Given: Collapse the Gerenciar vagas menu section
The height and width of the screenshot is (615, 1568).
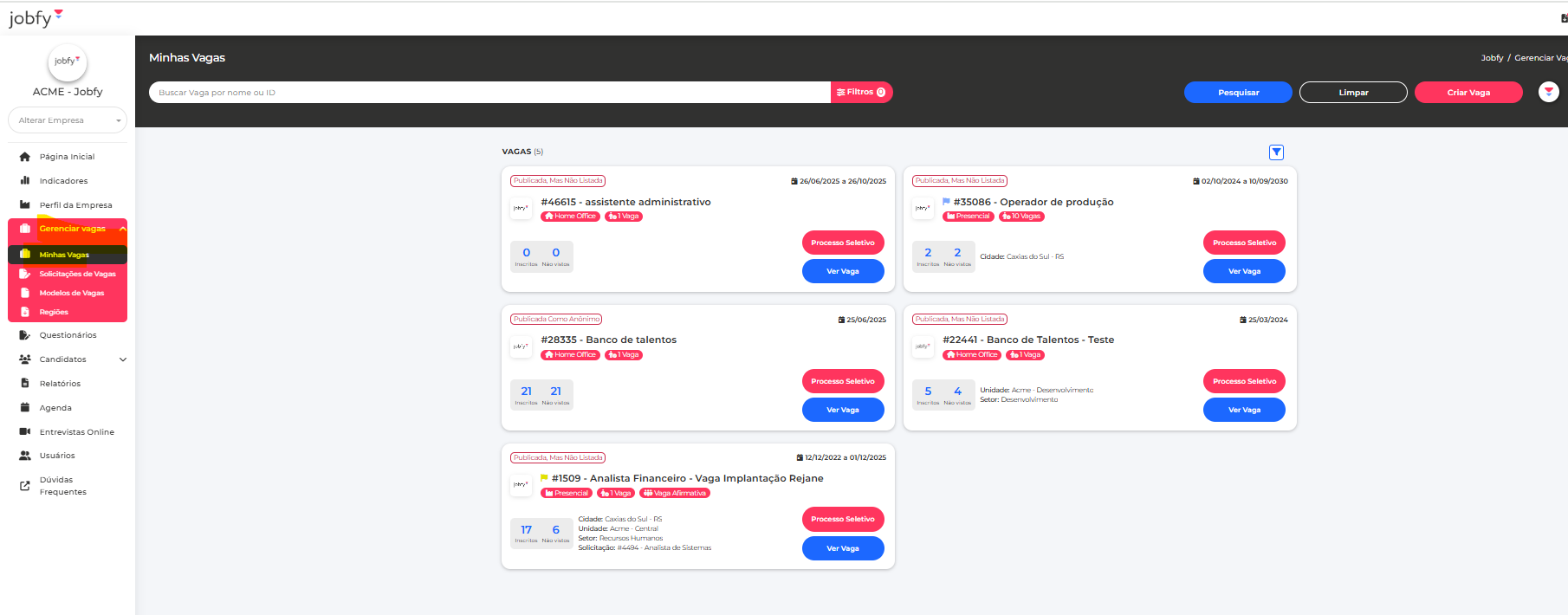Looking at the screenshot, I should pos(122,229).
